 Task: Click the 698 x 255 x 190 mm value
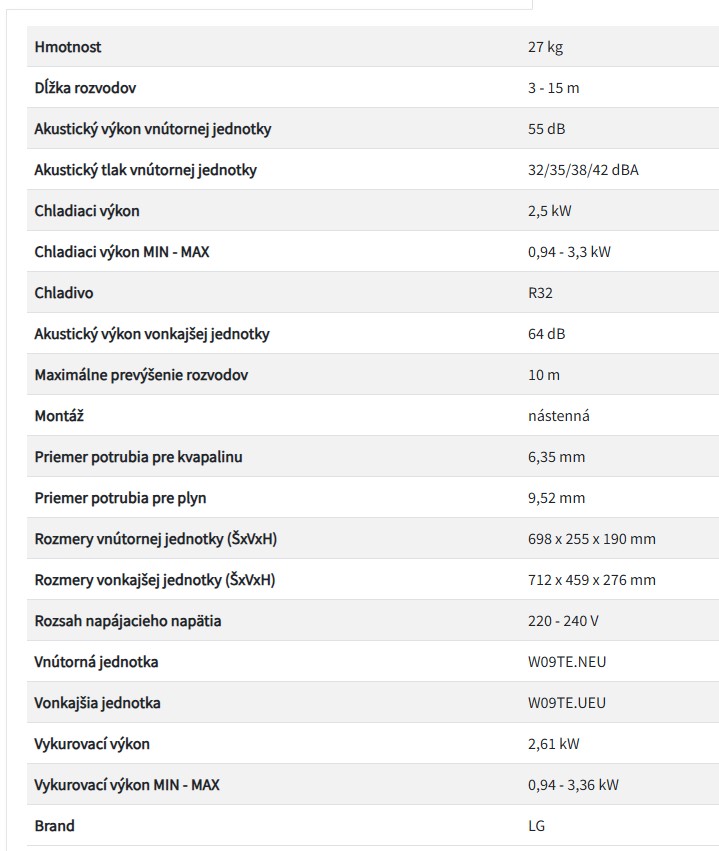click(592, 539)
